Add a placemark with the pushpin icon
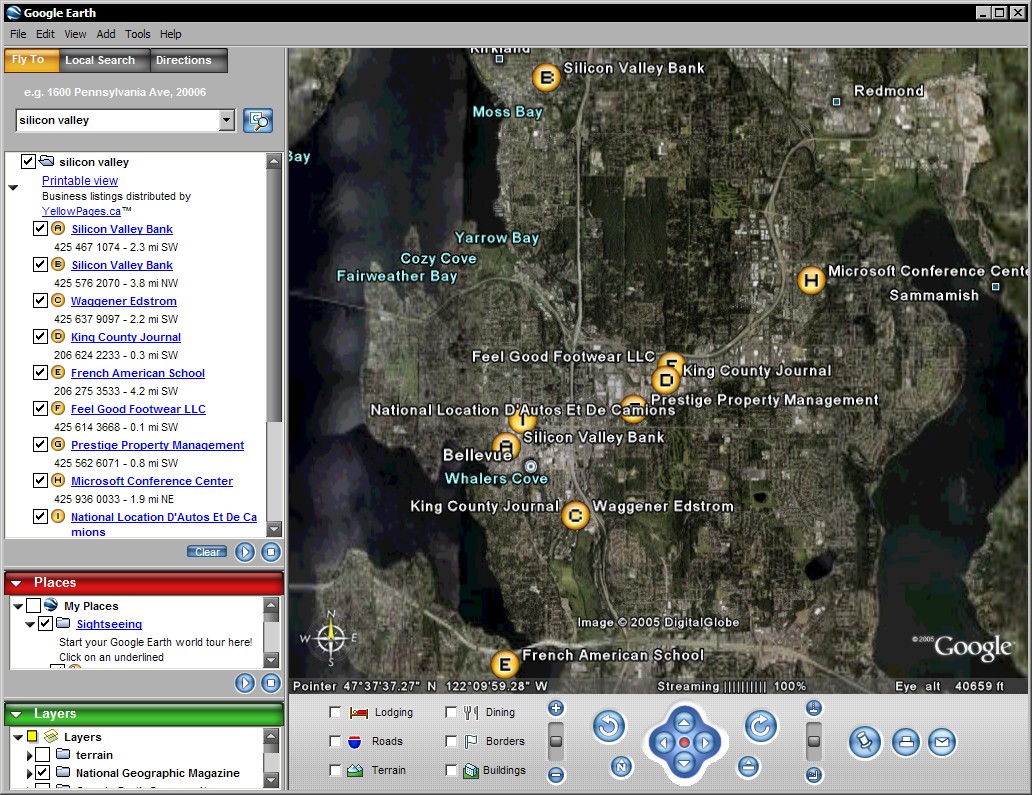 pos(864,742)
